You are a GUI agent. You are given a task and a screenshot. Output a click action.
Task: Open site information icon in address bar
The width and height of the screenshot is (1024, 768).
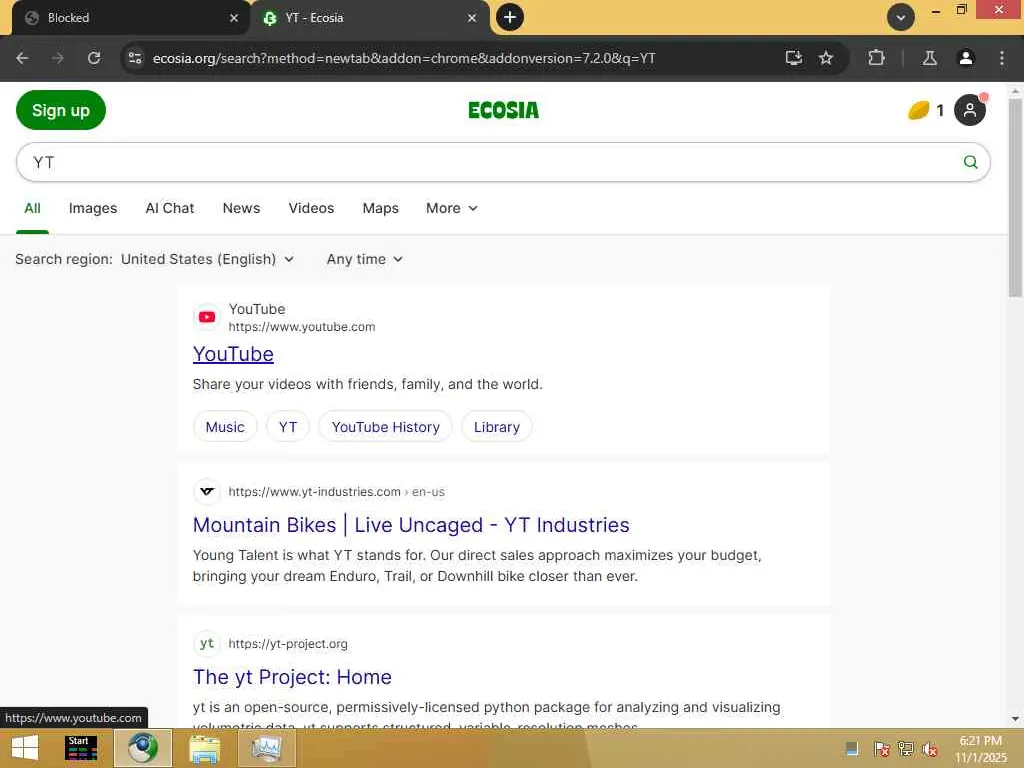pyautogui.click(x=135, y=58)
